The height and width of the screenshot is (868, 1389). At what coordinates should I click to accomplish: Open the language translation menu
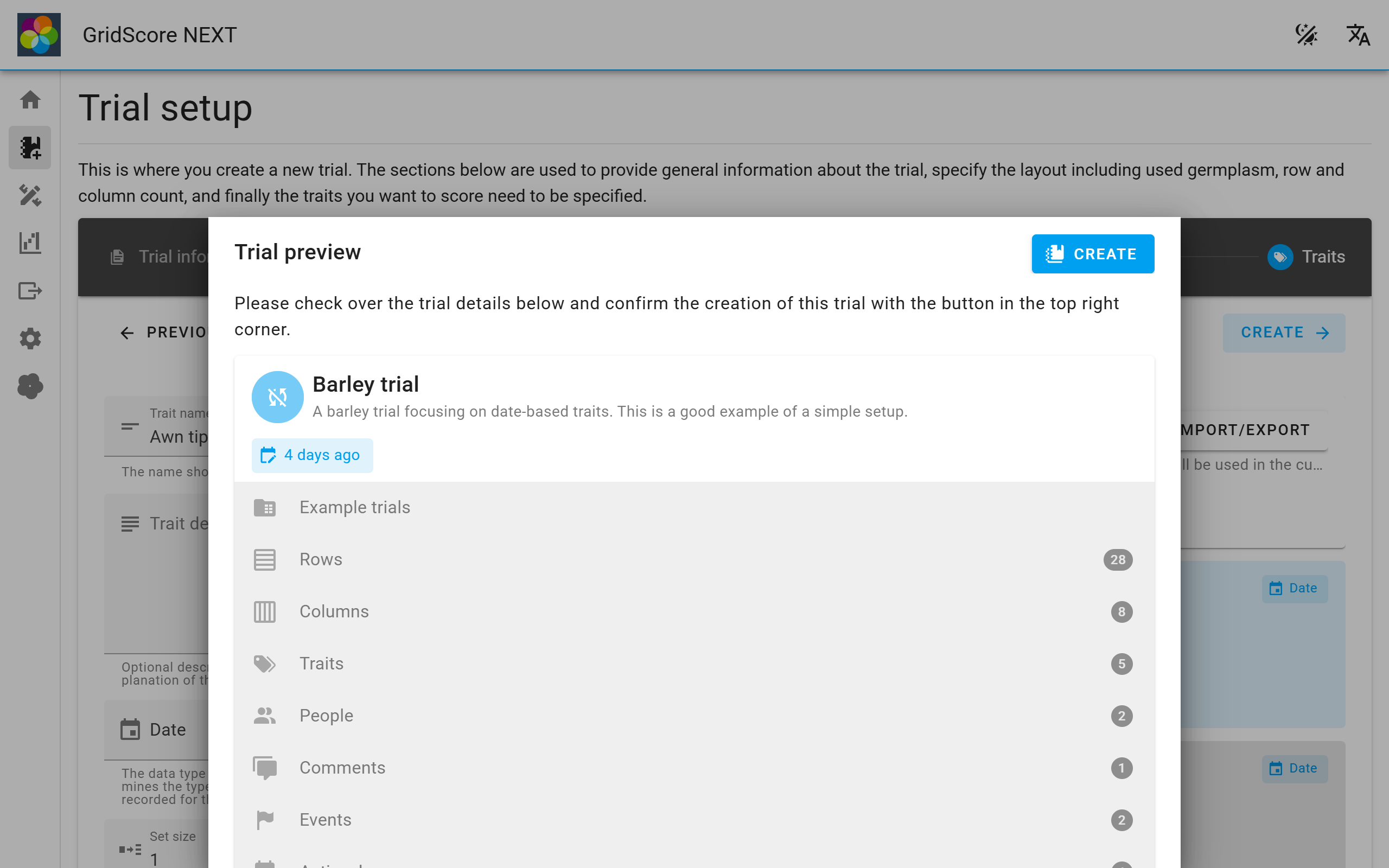pyautogui.click(x=1358, y=35)
